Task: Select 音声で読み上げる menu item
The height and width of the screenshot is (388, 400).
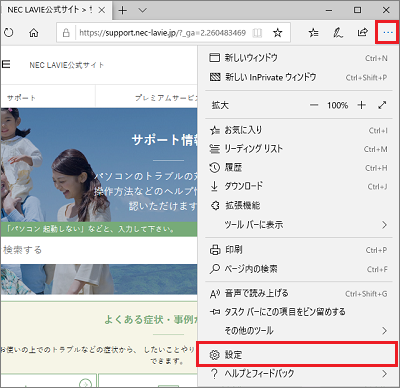Action: pos(297,294)
